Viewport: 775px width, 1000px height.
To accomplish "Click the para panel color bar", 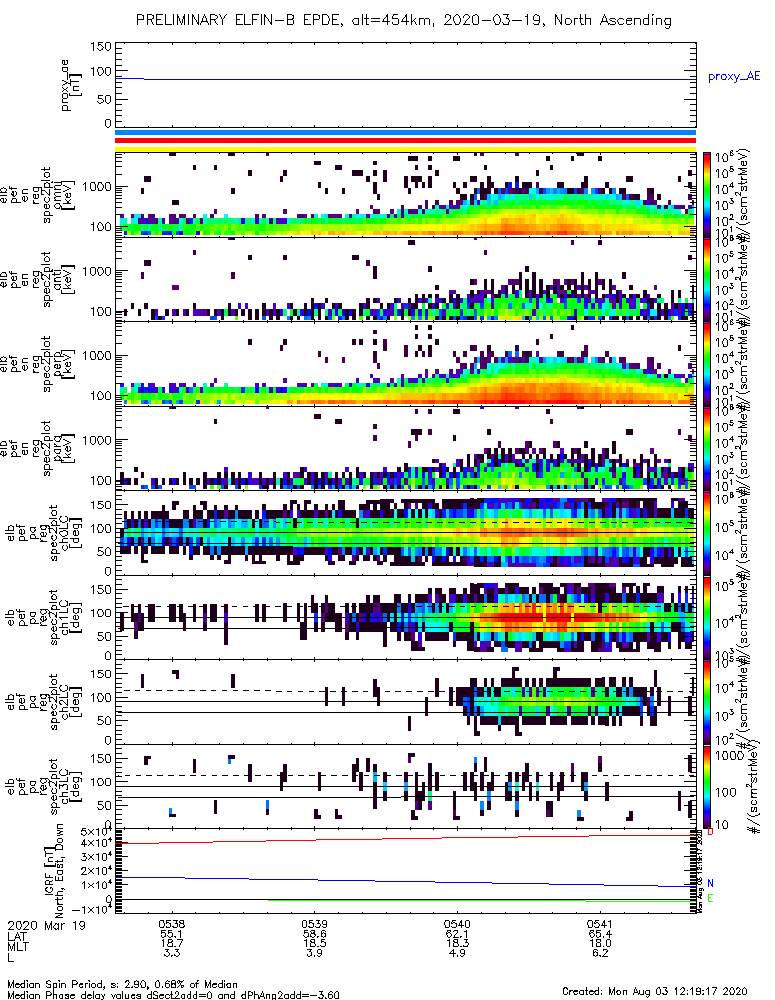I will (x=707, y=448).
